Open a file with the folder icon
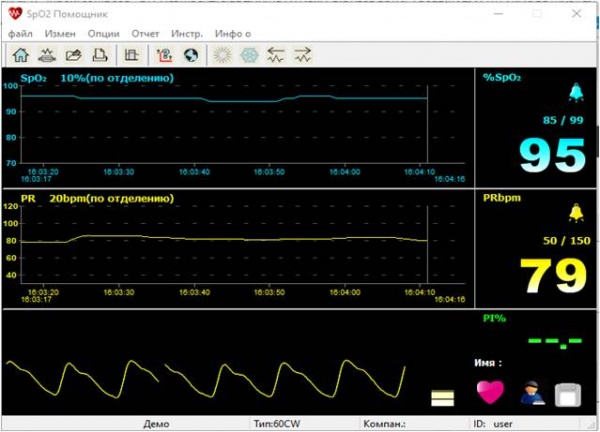Image resolution: width=600 pixels, height=432 pixels. tap(73, 55)
